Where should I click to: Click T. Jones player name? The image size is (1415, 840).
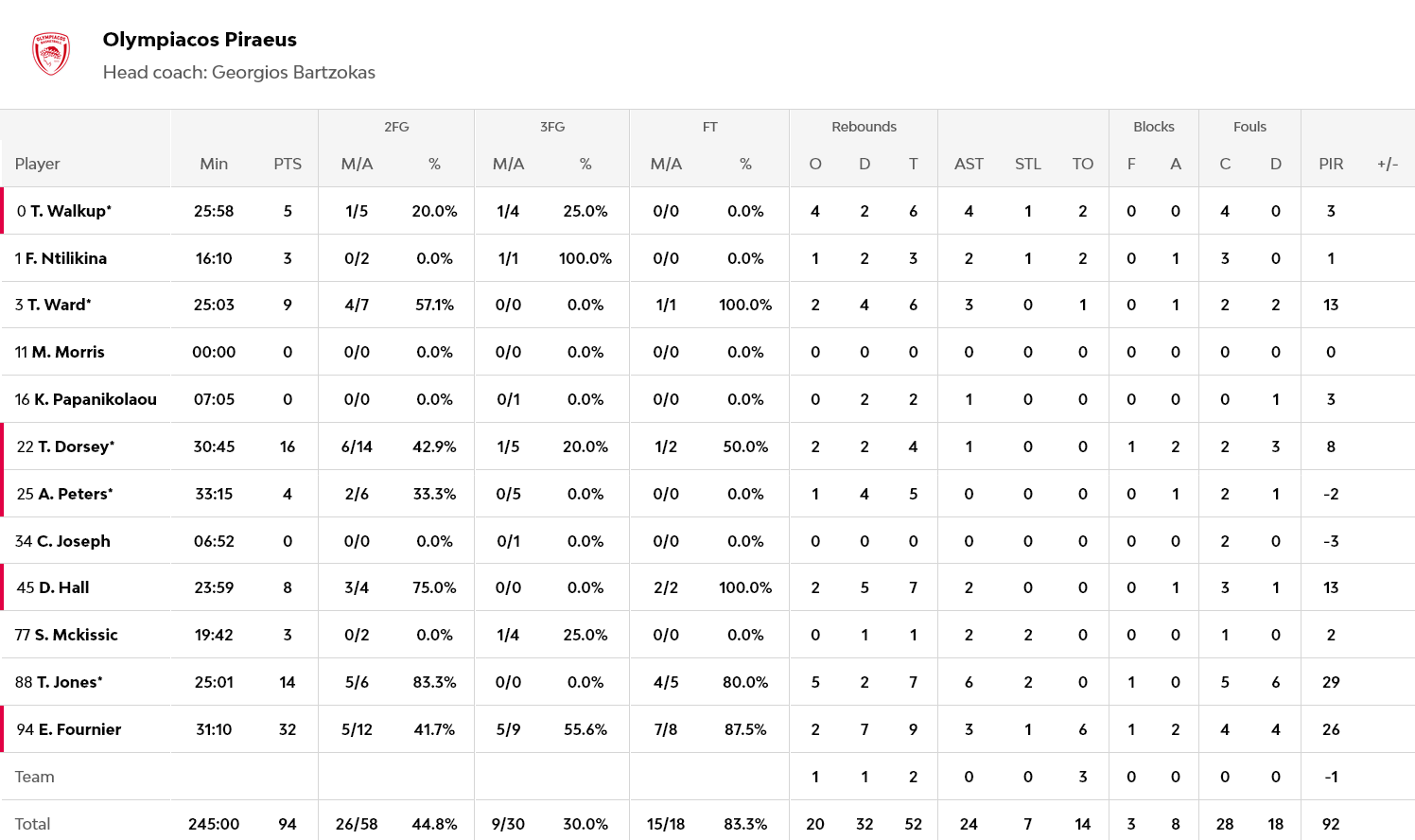click(x=69, y=682)
